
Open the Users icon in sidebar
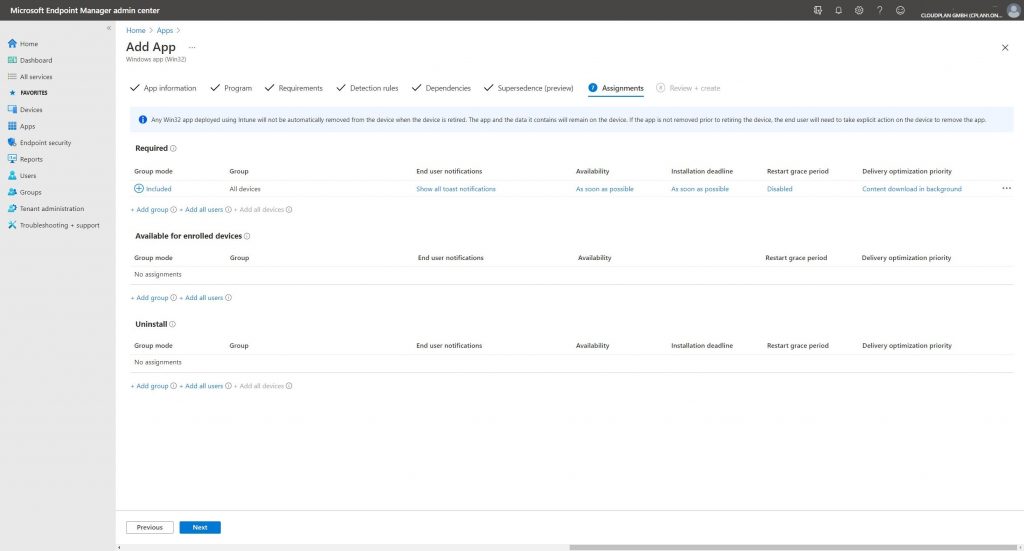point(12,176)
